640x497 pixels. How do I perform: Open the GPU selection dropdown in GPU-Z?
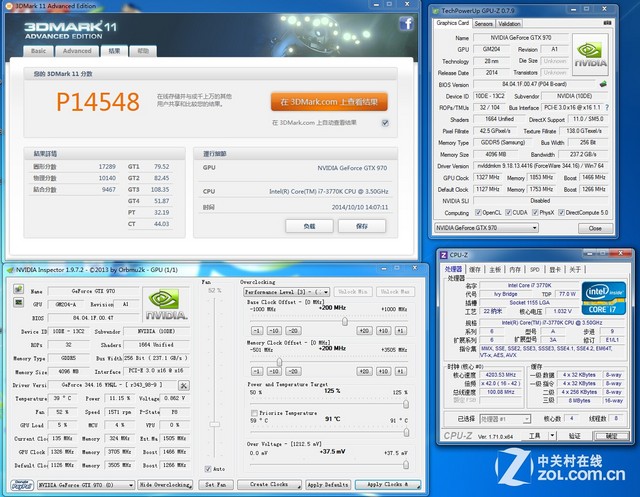(x=486, y=228)
